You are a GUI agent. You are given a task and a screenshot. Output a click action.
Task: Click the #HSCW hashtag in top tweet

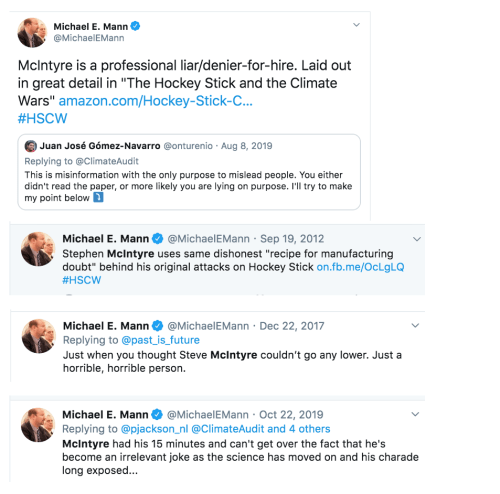[x=42, y=118]
